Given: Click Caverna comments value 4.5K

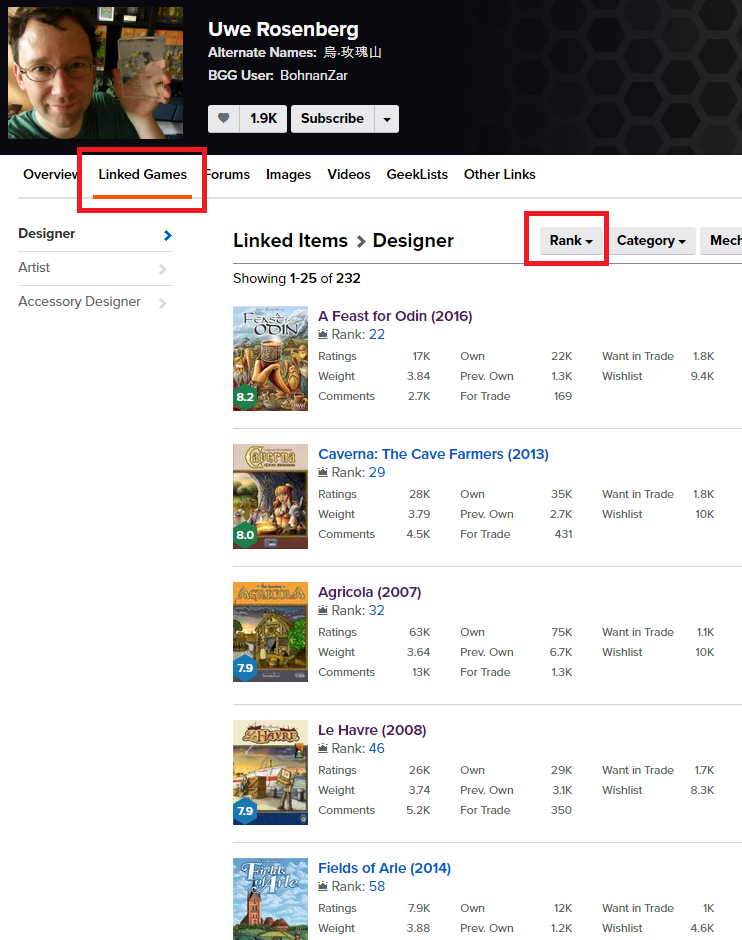Looking at the screenshot, I should [x=418, y=534].
